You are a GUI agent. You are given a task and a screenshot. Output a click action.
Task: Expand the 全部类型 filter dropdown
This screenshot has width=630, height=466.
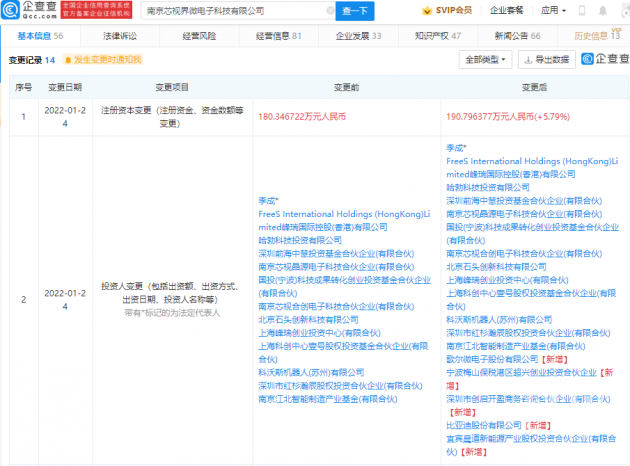click(x=485, y=60)
